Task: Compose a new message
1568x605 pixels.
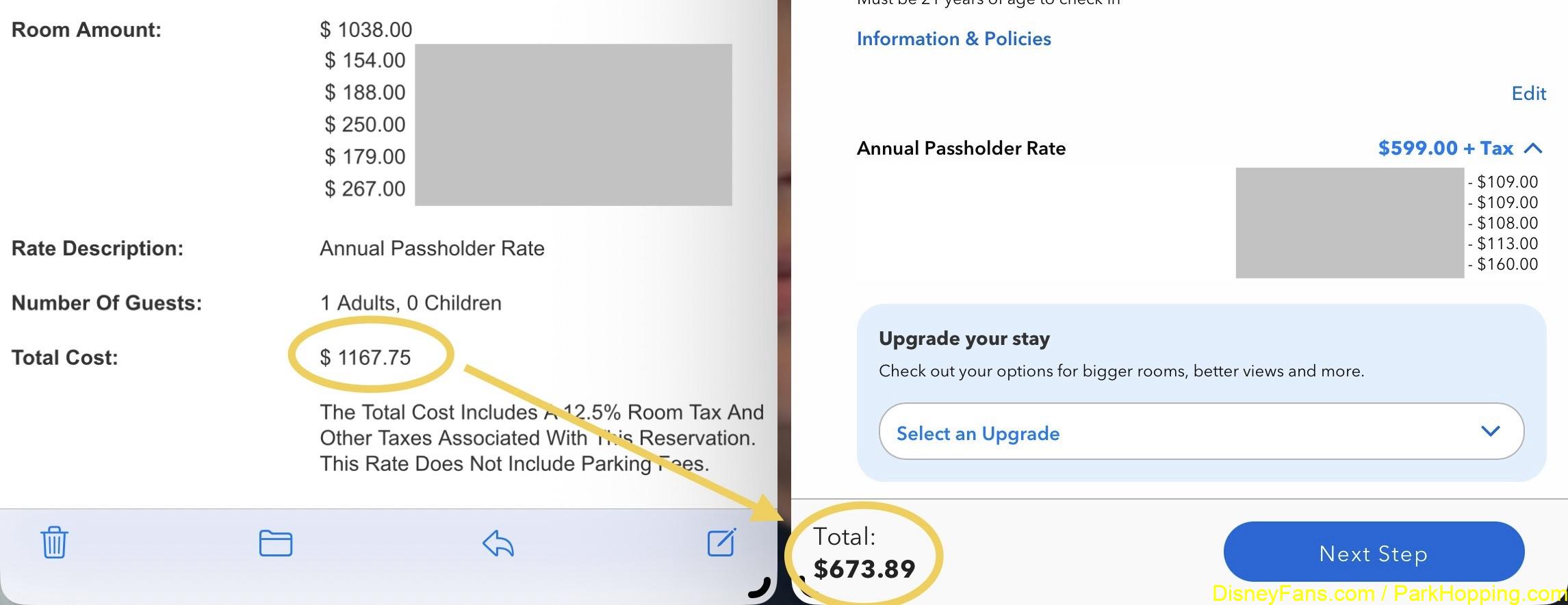Action: point(721,542)
